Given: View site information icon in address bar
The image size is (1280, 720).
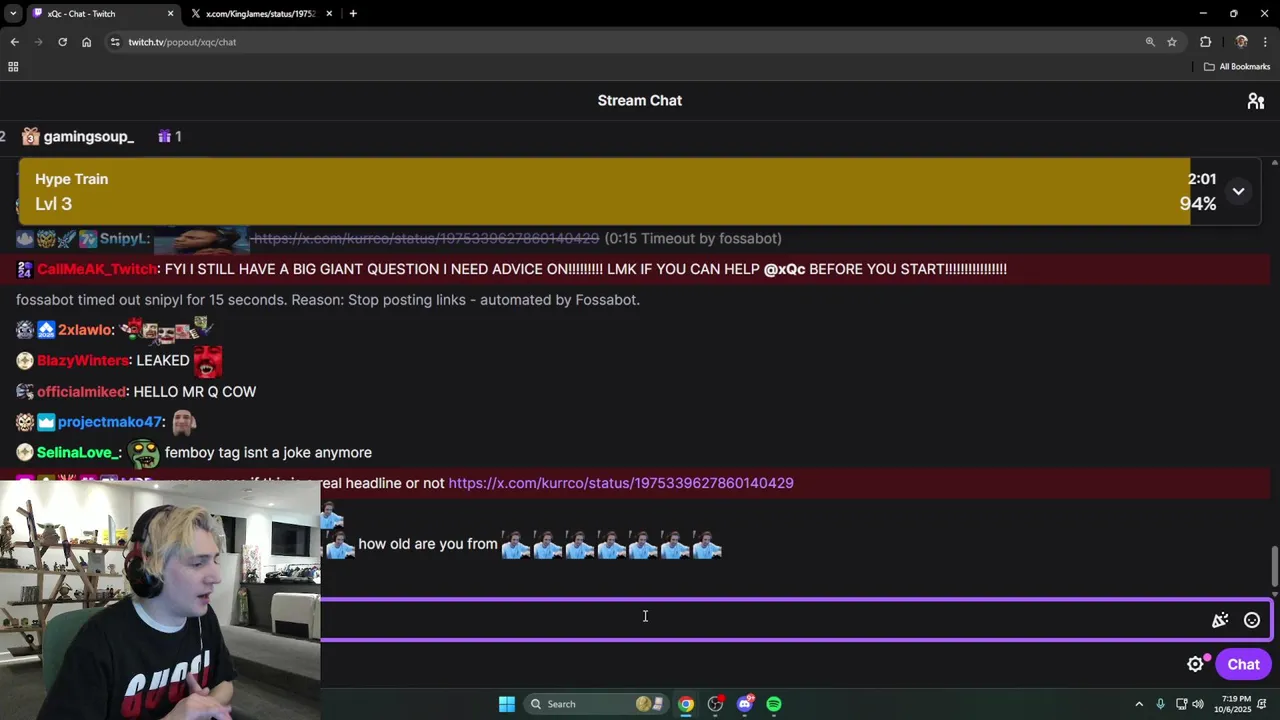Looking at the screenshot, I should (x=115, y=42).
